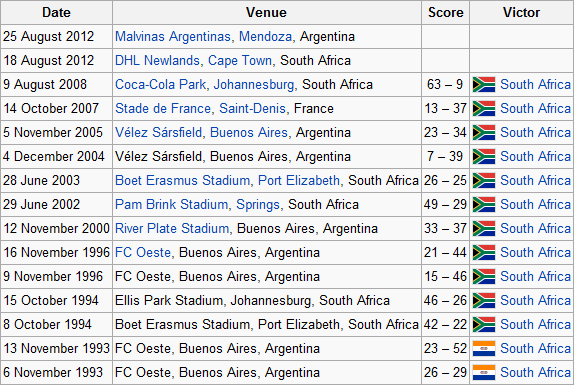574x385 pixels.
Task: Follow the Stade de France link
Action: [x=163, y=109]
